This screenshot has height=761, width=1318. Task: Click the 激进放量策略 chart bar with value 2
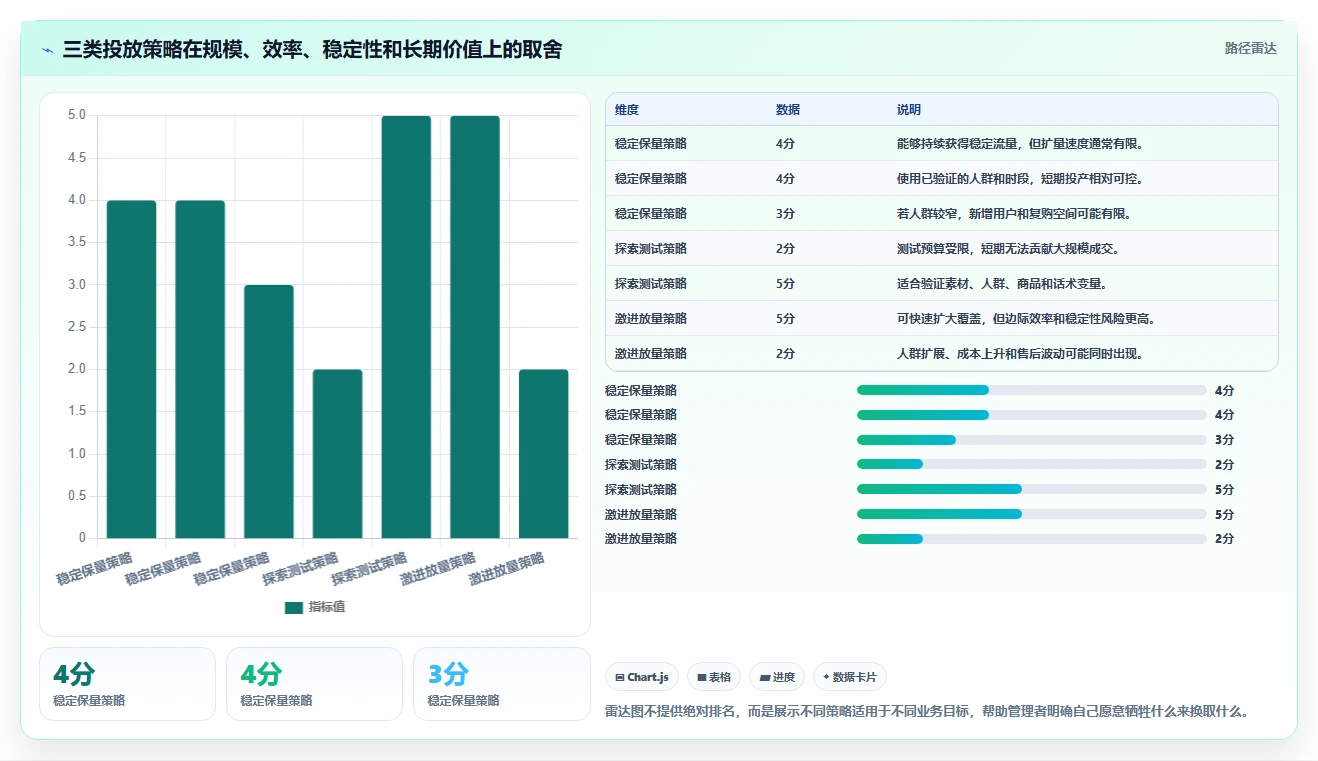544,454
